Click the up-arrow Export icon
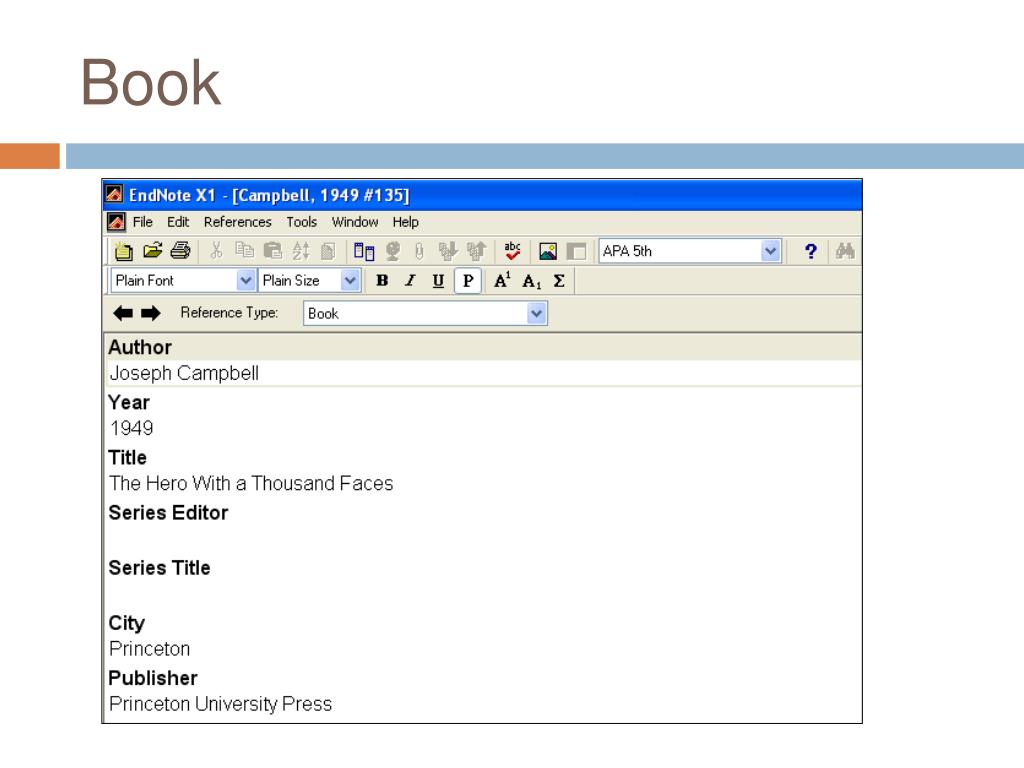 pyautogui.click(x=477, y=251)
